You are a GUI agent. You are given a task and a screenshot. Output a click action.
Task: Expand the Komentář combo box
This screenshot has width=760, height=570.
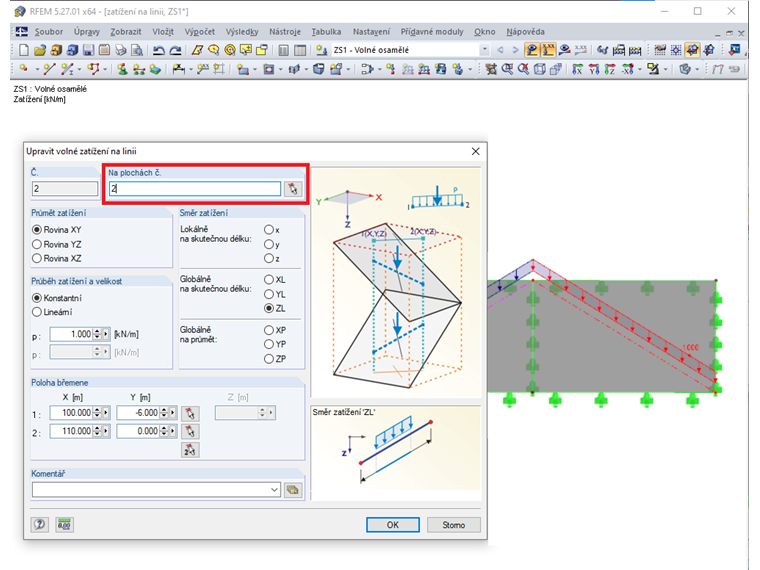(274, 490)
